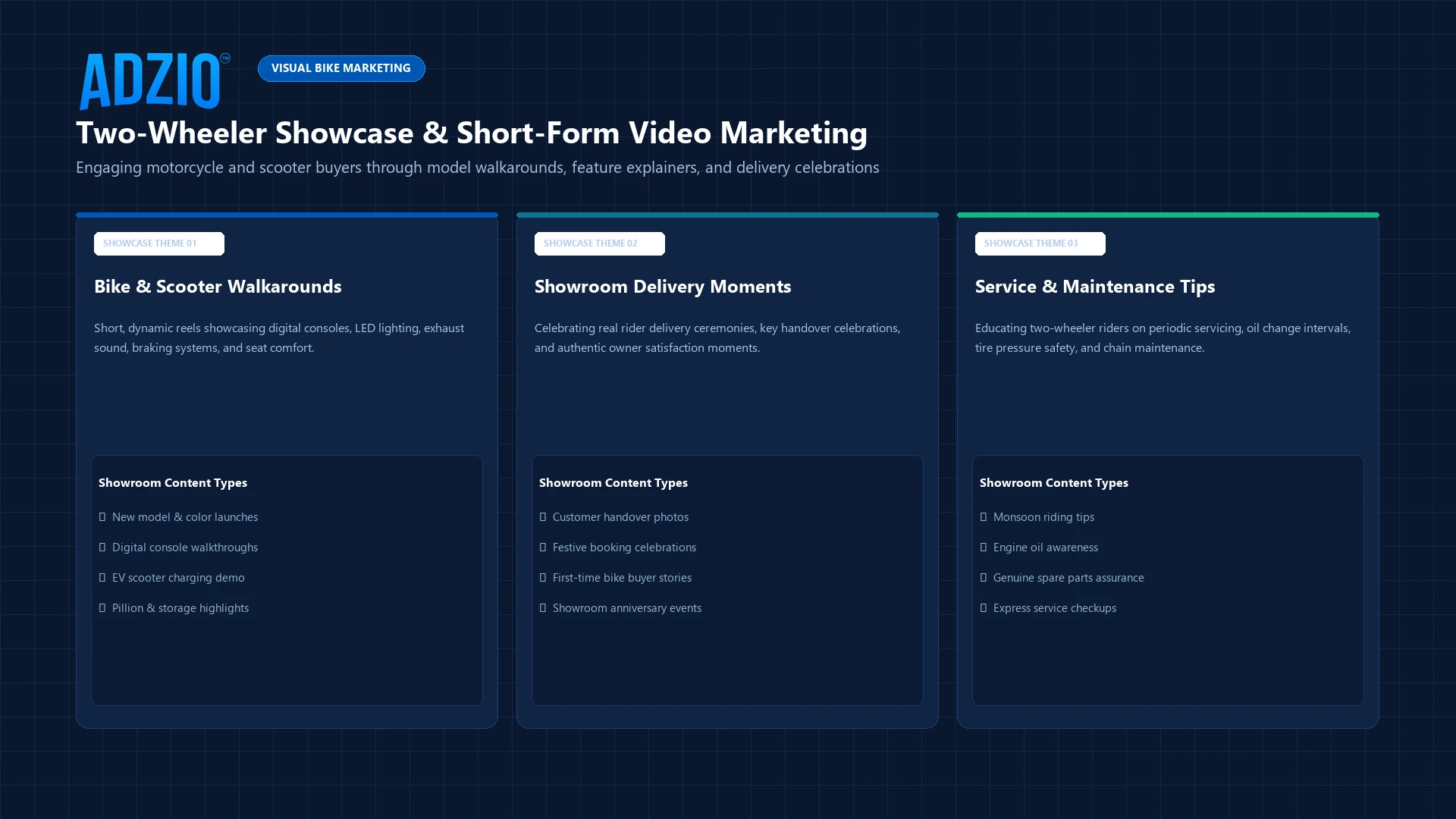Select Express service checkups
Screen dimensions: 1456x819
(x=1055, y=608)
